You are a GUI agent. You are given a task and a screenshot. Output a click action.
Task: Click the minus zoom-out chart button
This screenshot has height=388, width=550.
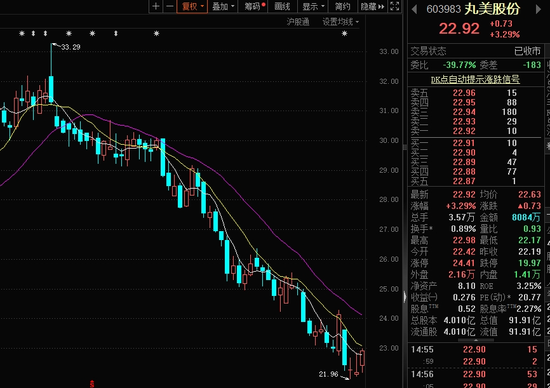point(170,6)
